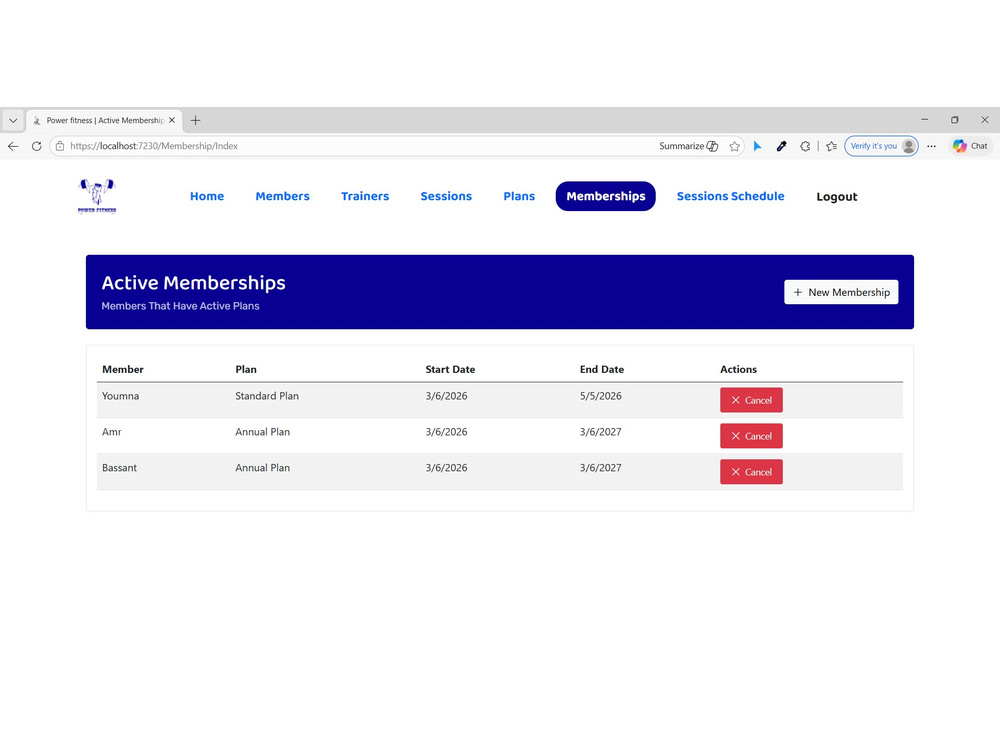Screen dimensions: 1000x750
Task: Click the Actions column header
Action: [x=739, y=369]
